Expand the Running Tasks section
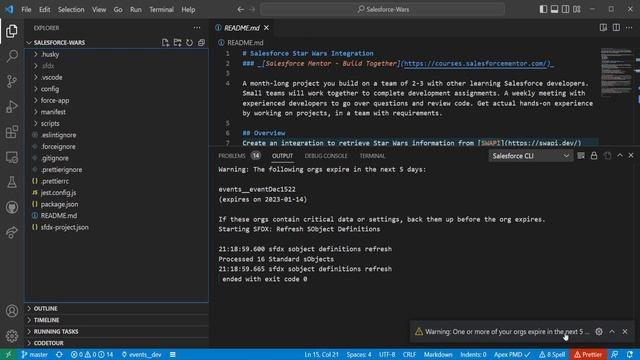This screenshot has width=640, height=360. (117, 331)
